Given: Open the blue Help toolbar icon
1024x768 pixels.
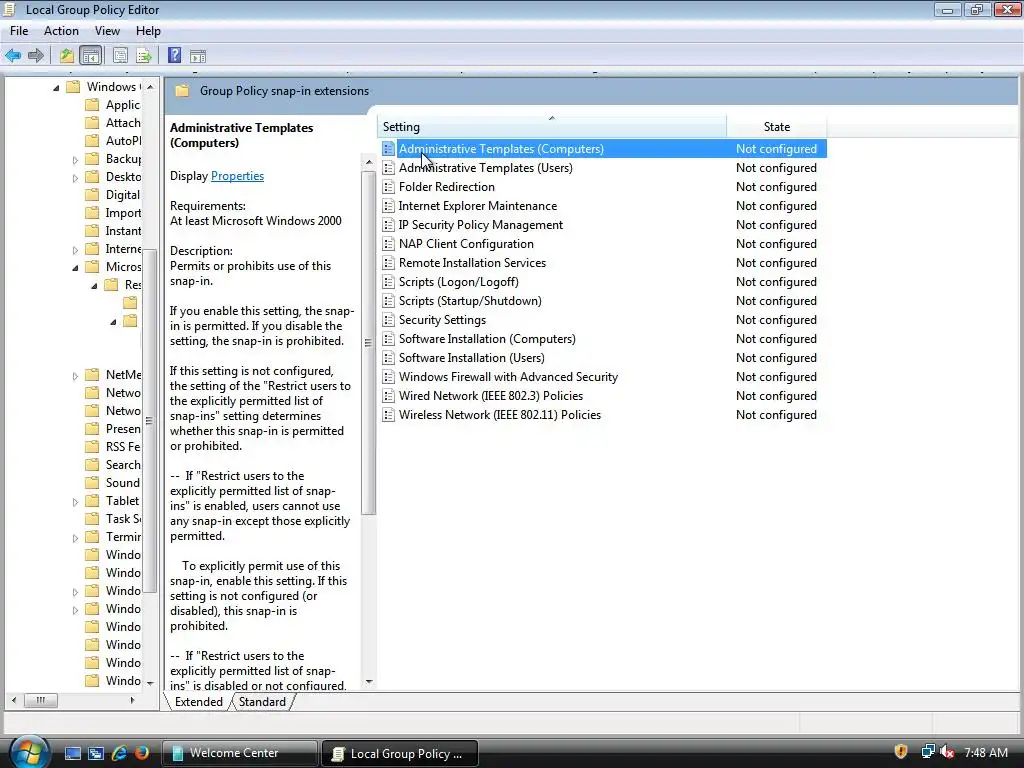Looking at the screenshot, I should click(174, 56).
